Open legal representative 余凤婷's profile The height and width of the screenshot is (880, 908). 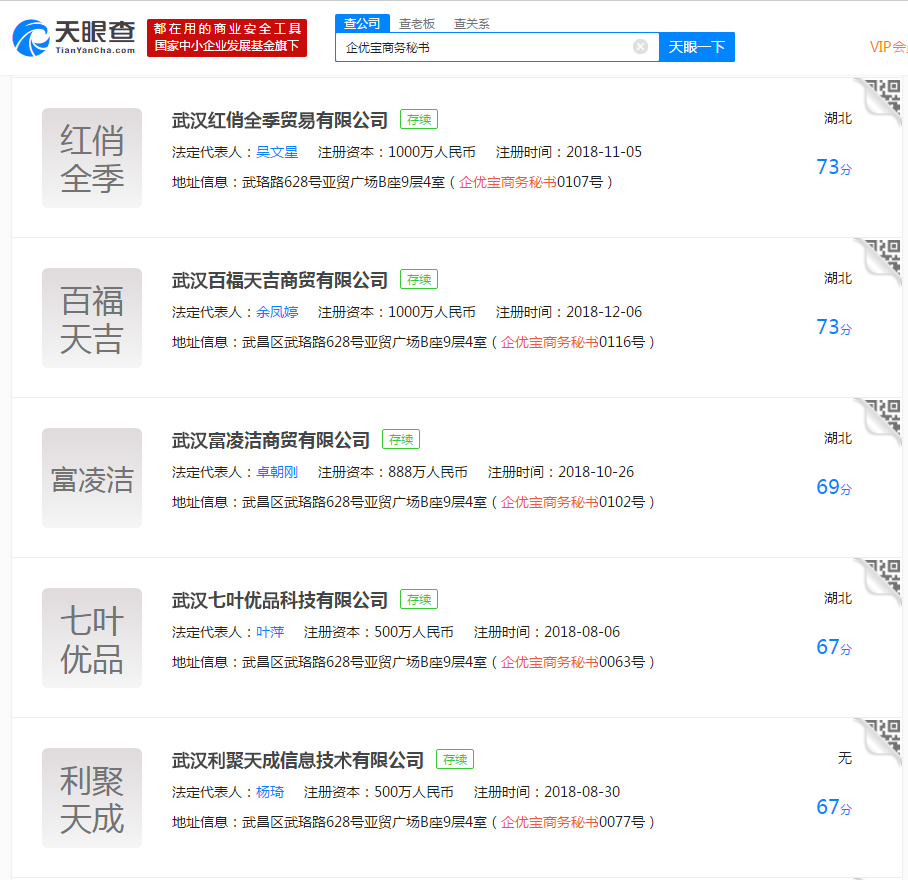tap(277, 312)
